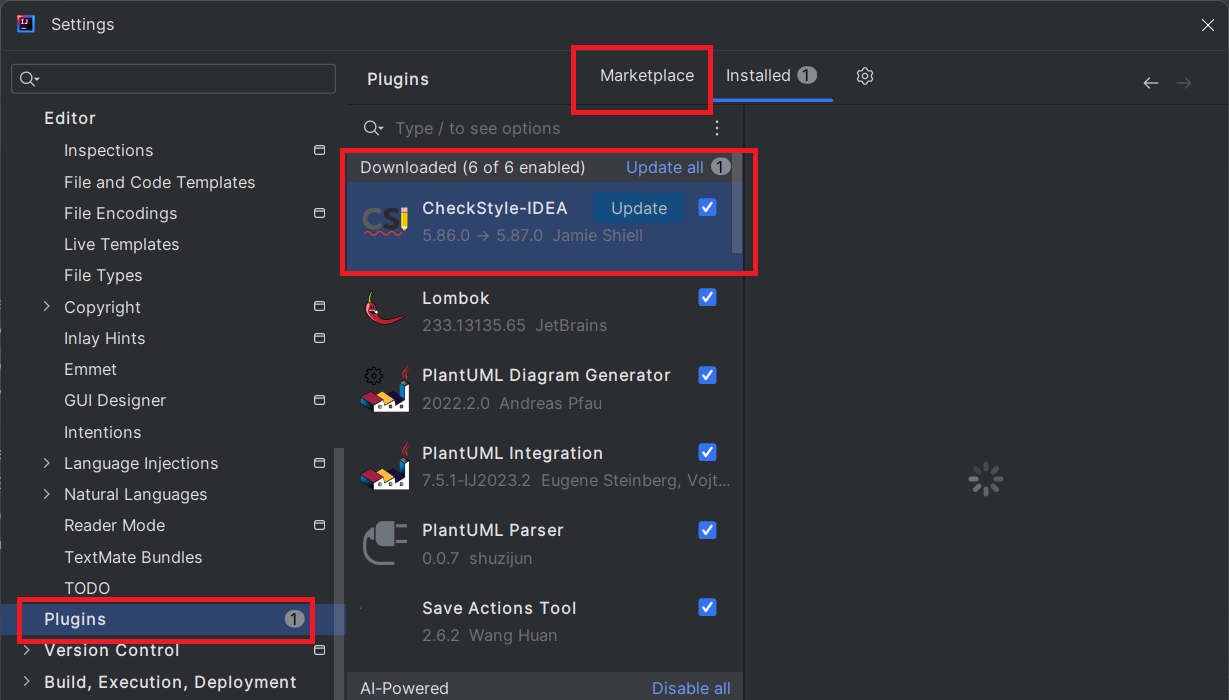
Task: Click the Update all link
Action: click(665, 167)
